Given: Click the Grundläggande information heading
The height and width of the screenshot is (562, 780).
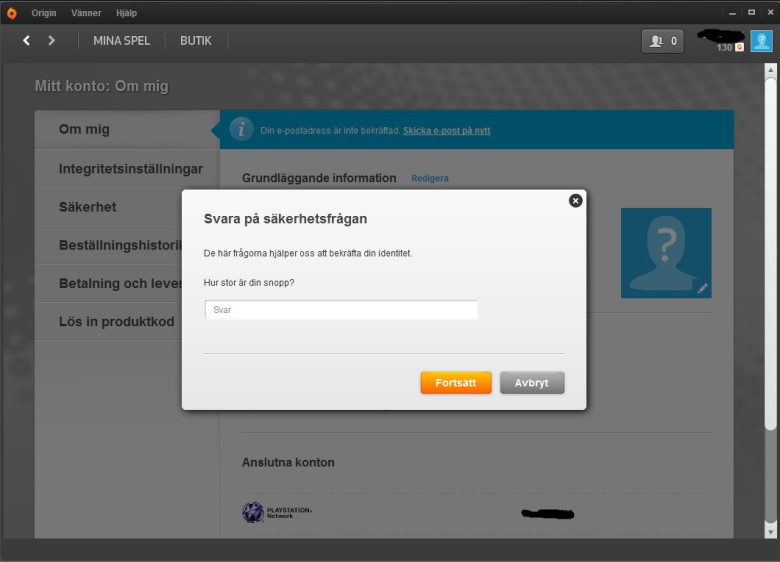Looking at the screenshot, I should [319, 178].
